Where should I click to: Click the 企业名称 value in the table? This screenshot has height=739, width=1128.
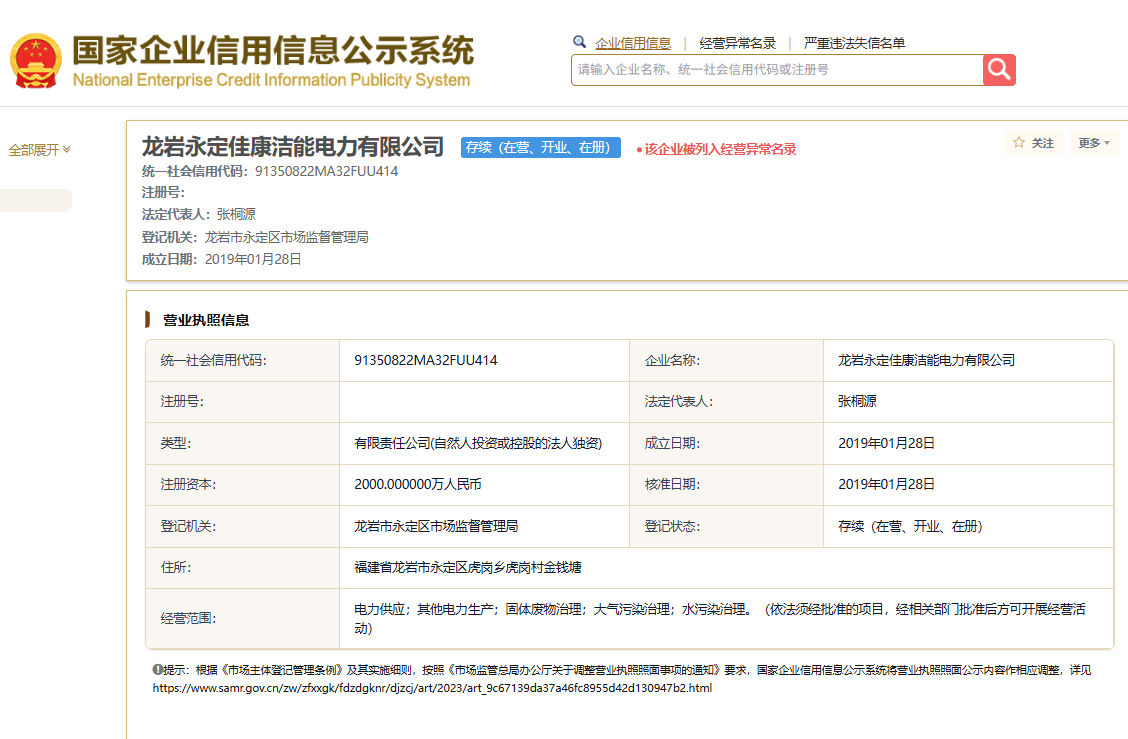pyautogui.click(x=927, y=361)
